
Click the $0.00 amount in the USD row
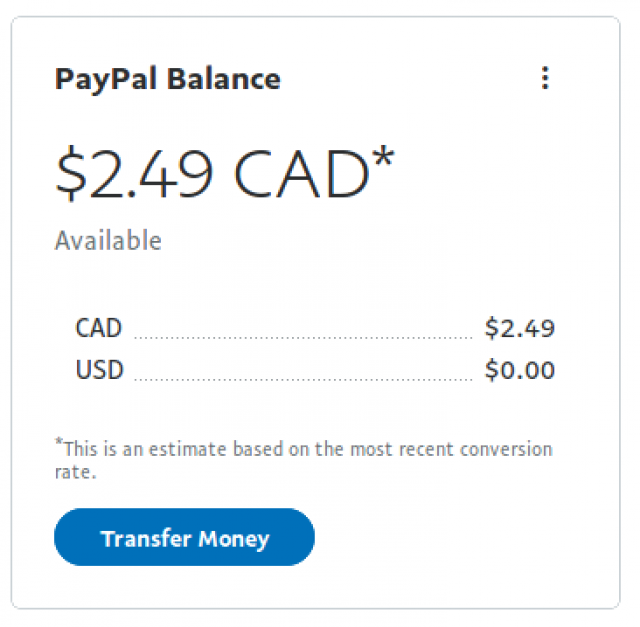point(519,370)
